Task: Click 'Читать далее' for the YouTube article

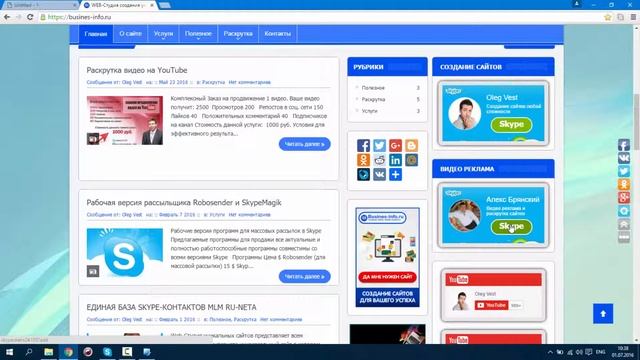Action: click(304, 144)
